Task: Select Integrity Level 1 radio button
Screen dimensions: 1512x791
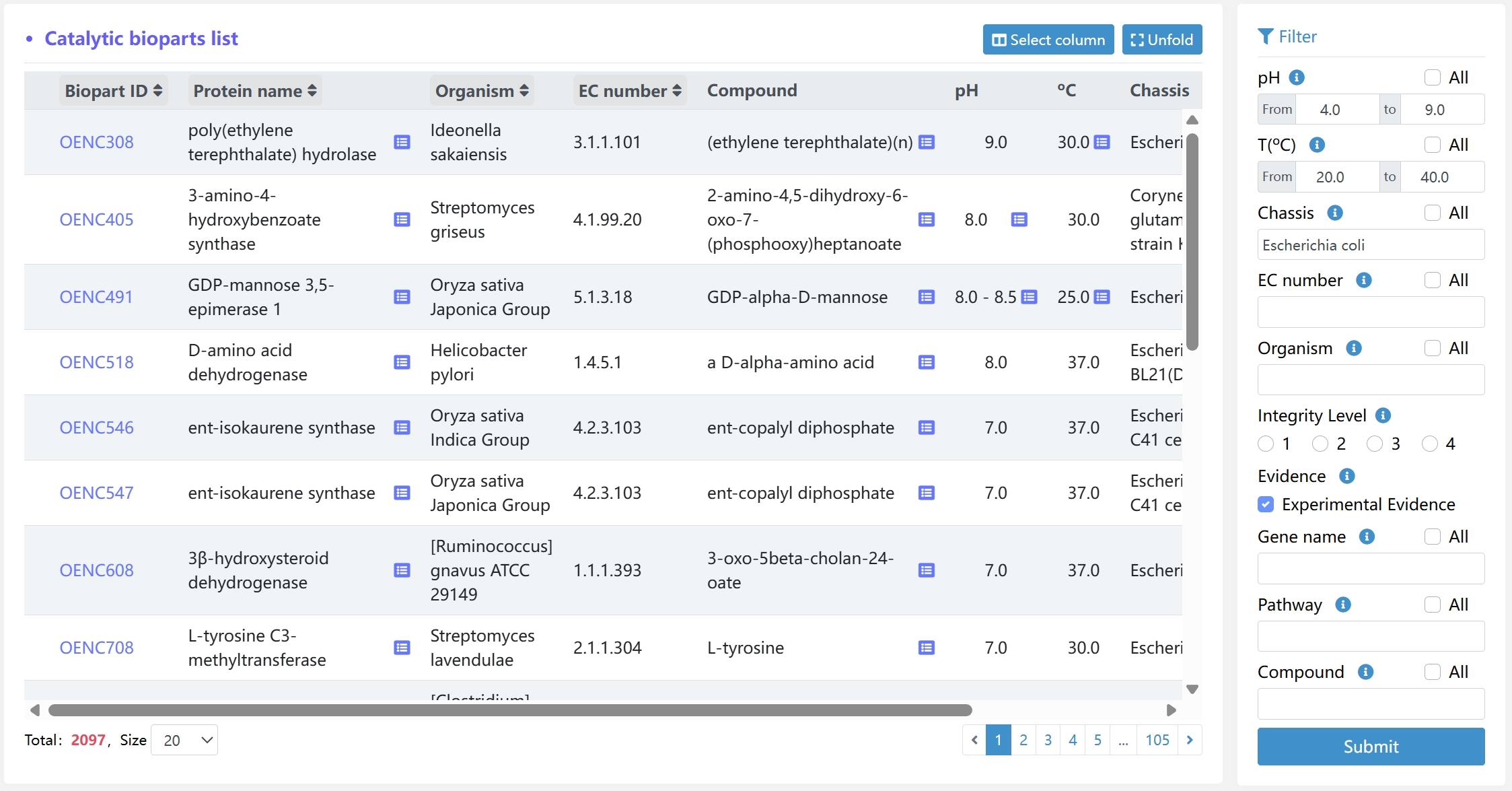Action: tap(1266, 444)
